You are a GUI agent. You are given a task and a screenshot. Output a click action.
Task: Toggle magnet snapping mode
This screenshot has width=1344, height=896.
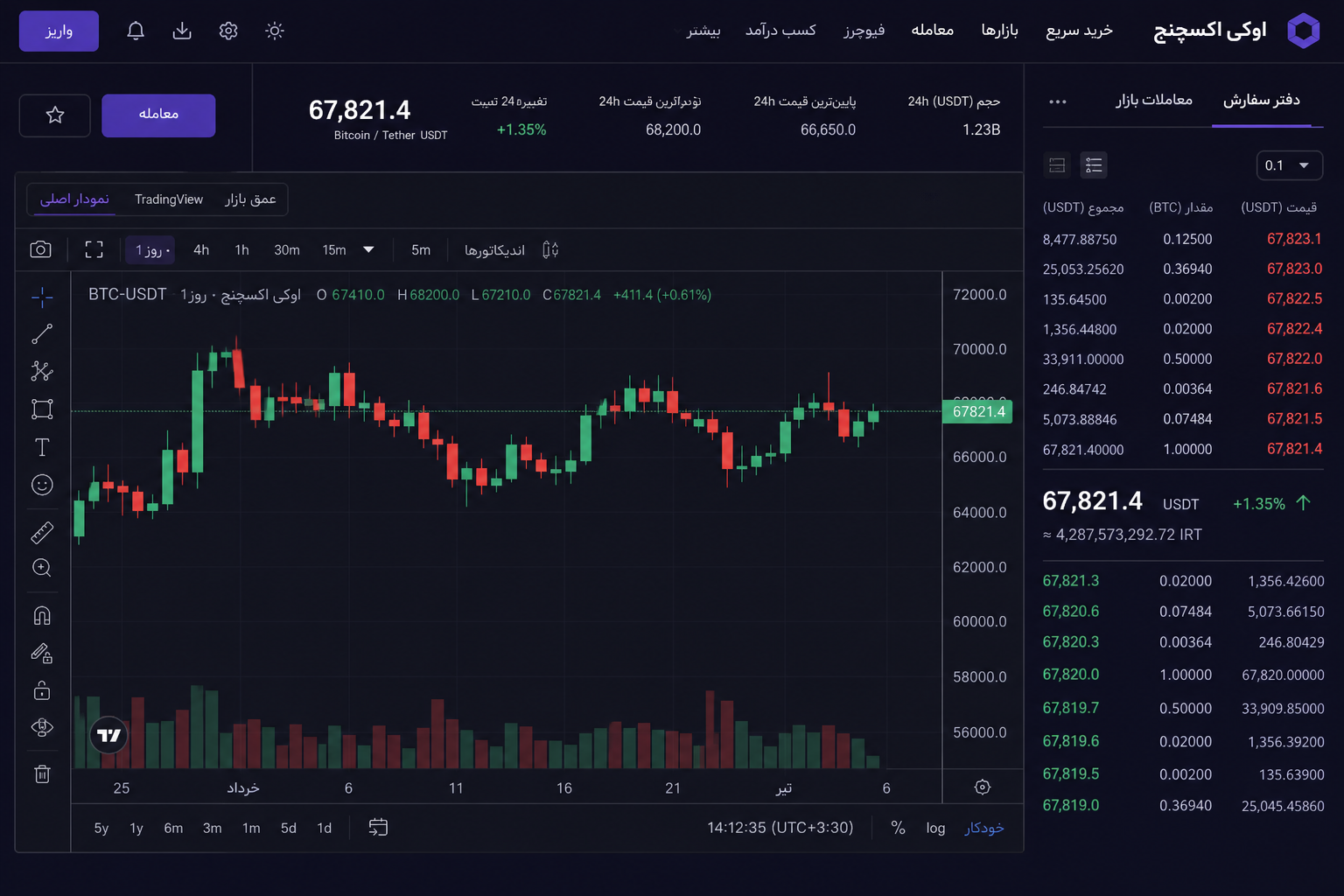[x=42, y=616]
